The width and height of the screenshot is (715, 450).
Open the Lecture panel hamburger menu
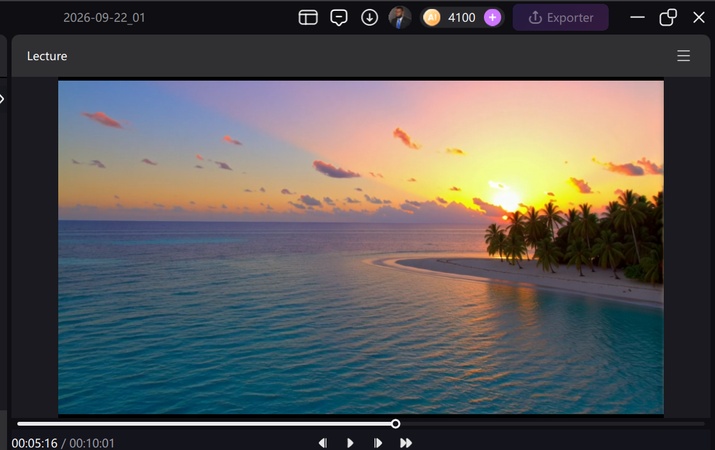point(683,56)
